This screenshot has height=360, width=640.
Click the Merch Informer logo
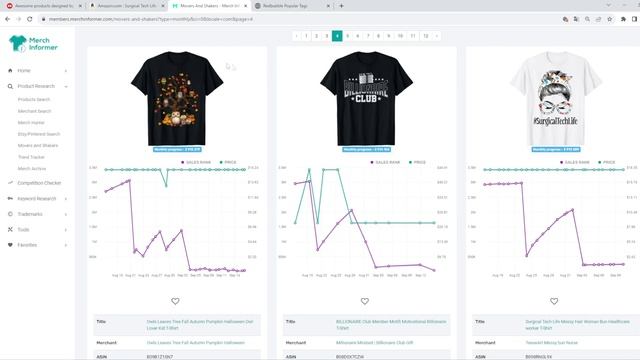[x=33, y=44]
